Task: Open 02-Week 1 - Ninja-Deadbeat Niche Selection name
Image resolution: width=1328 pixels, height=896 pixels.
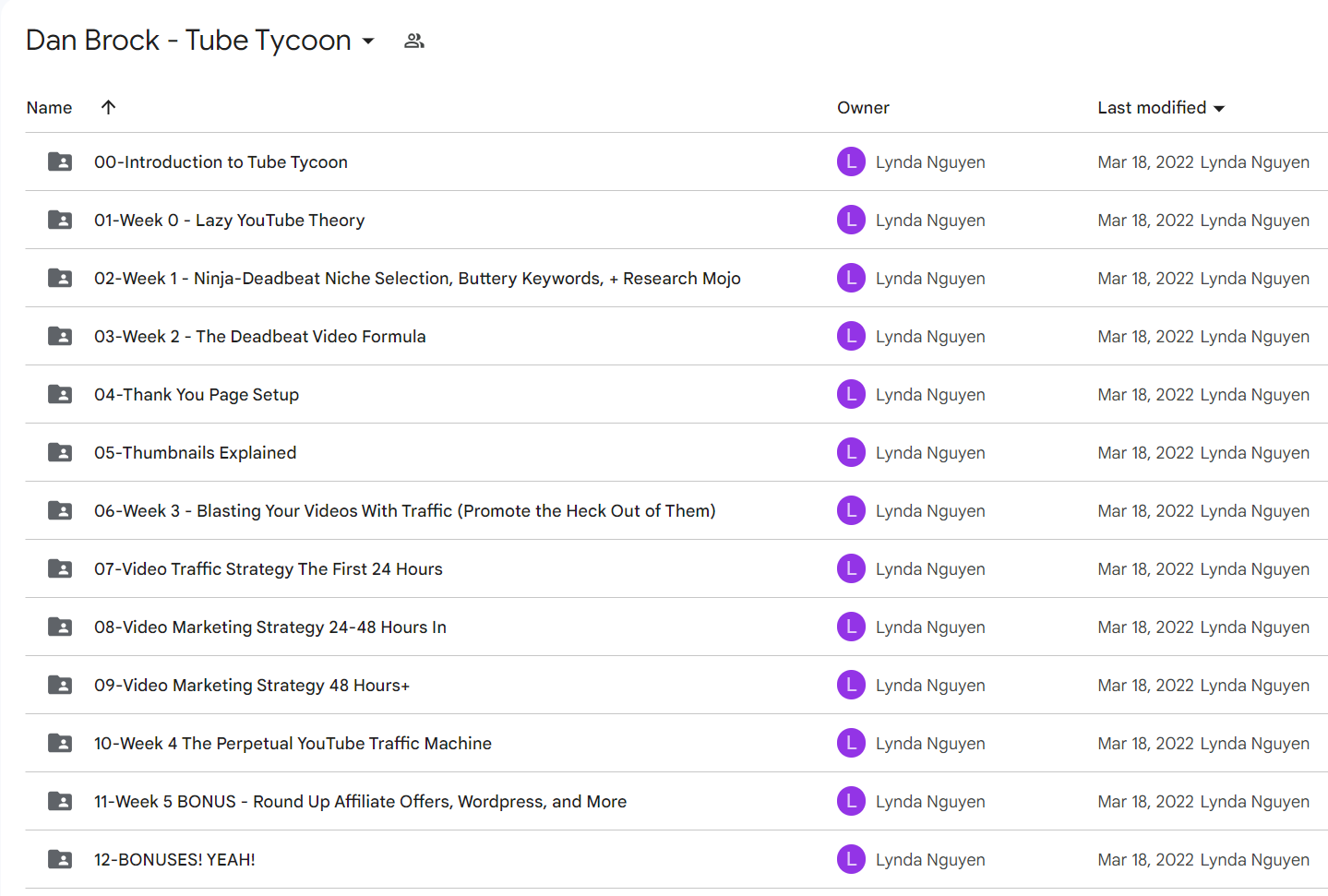Action: point(417,279)
